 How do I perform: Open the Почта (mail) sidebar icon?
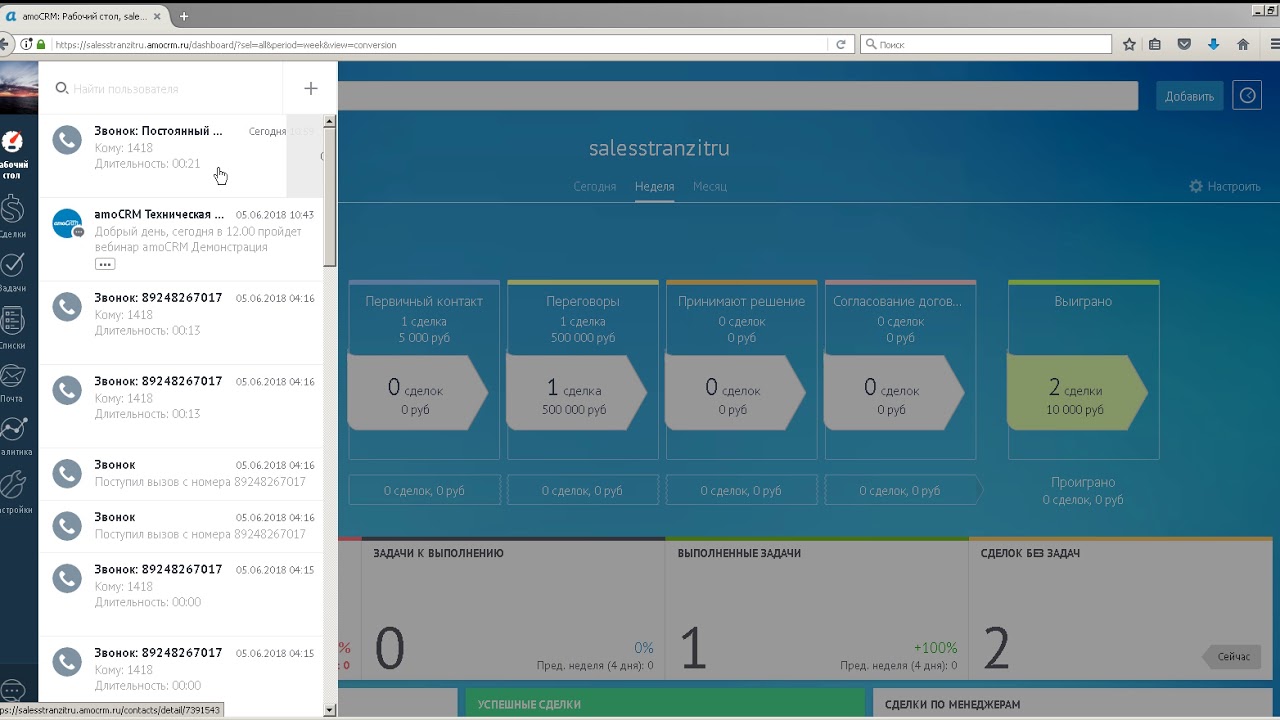pyautogui.click(x=12, y=376)
